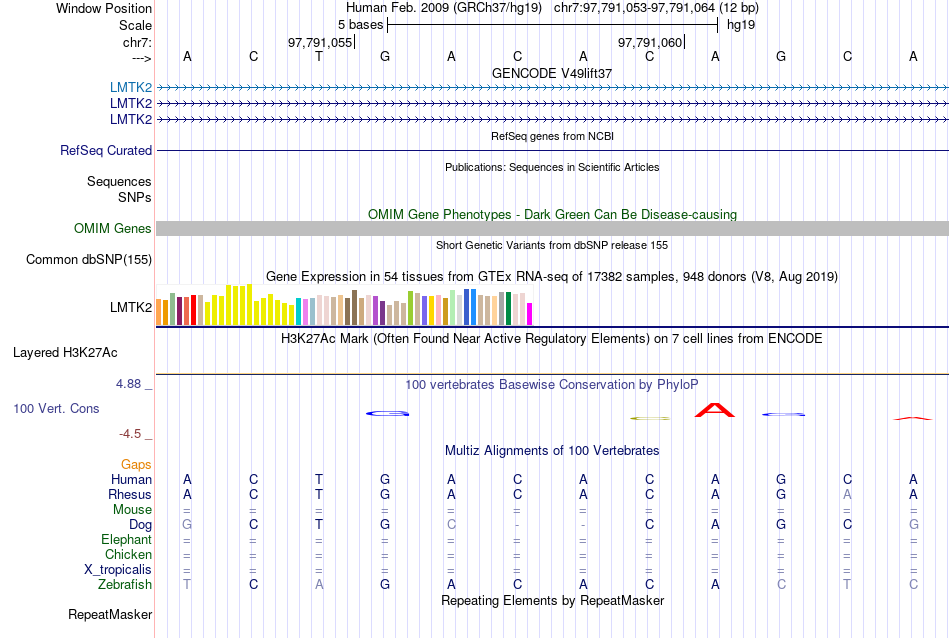Screen dimensions: 950x638
Task: Click the Window Position label
Action: pyautogui.click(x=104, y=8)
